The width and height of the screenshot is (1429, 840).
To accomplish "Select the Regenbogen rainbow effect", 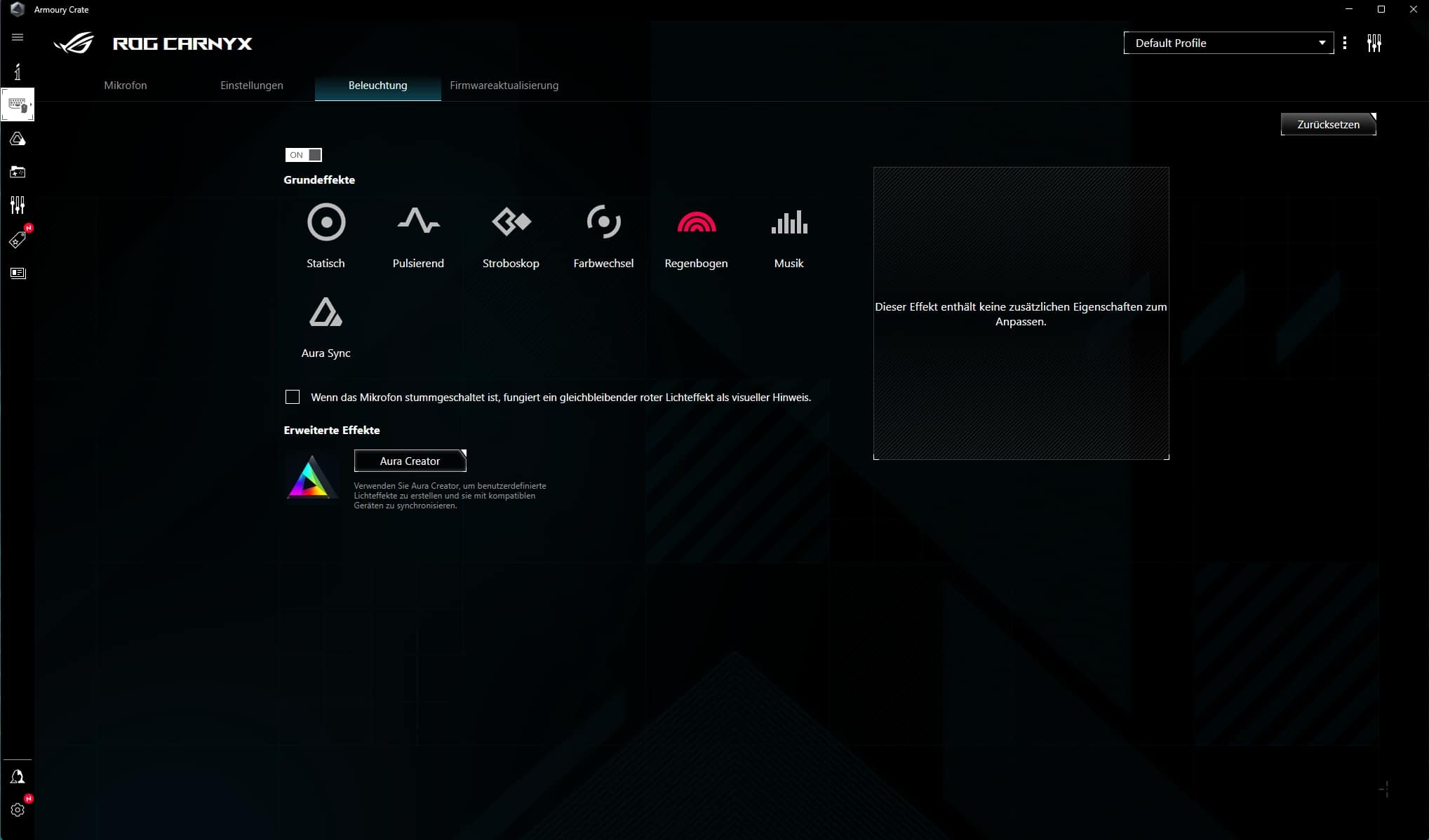I will tap(696, 222).
